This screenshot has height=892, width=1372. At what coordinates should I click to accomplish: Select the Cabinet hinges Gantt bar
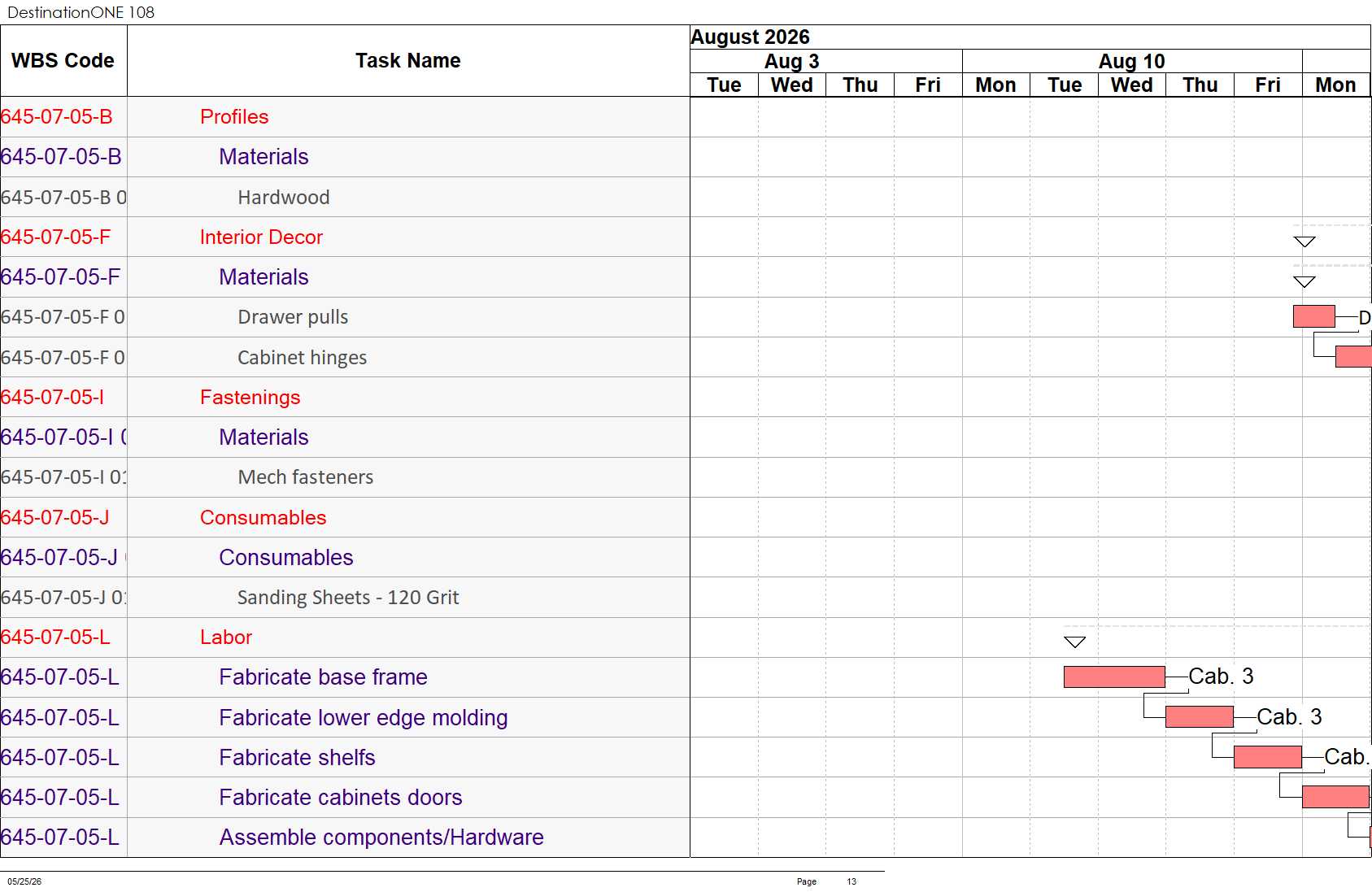pos(1353,356)
